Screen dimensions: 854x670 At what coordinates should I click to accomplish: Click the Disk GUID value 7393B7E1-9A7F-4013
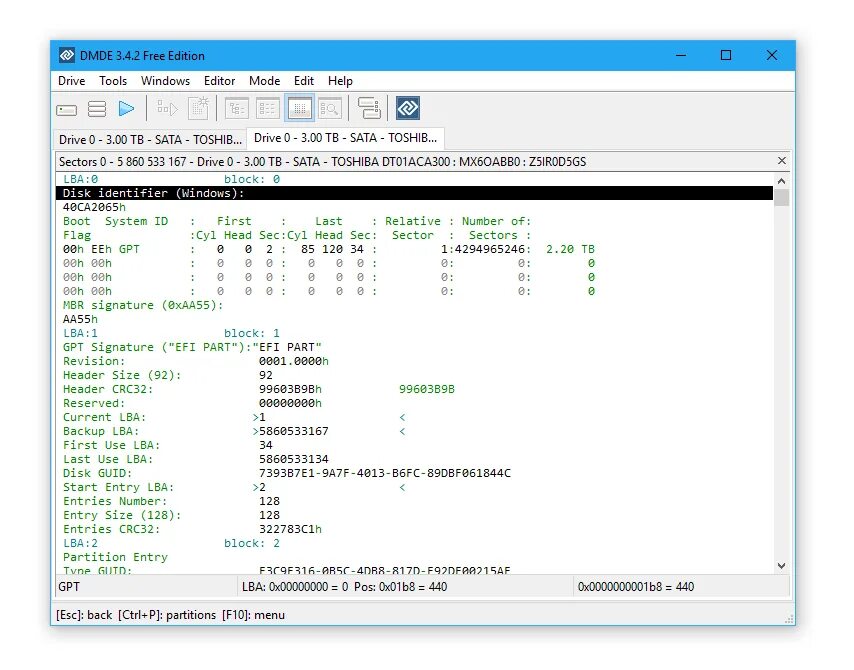(385, 473)
